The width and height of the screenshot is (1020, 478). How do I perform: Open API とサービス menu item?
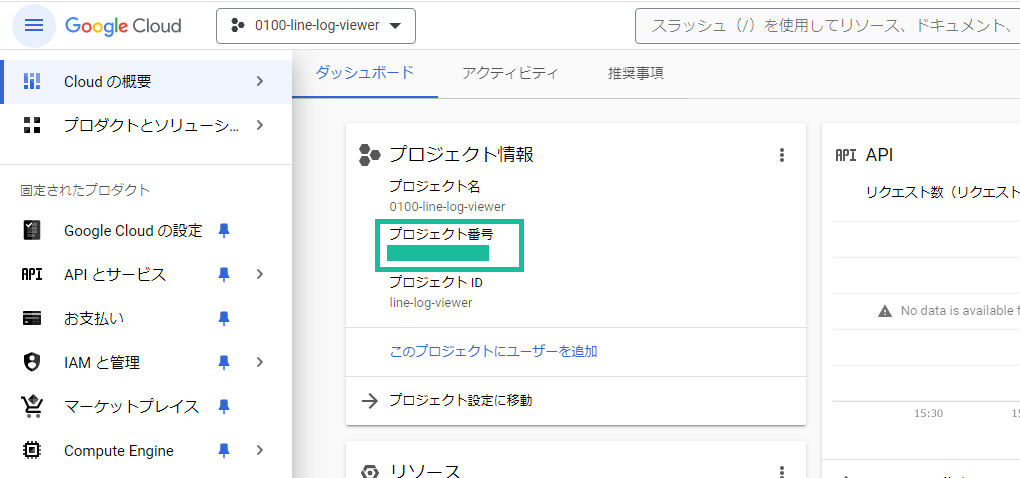pos(146,274)
